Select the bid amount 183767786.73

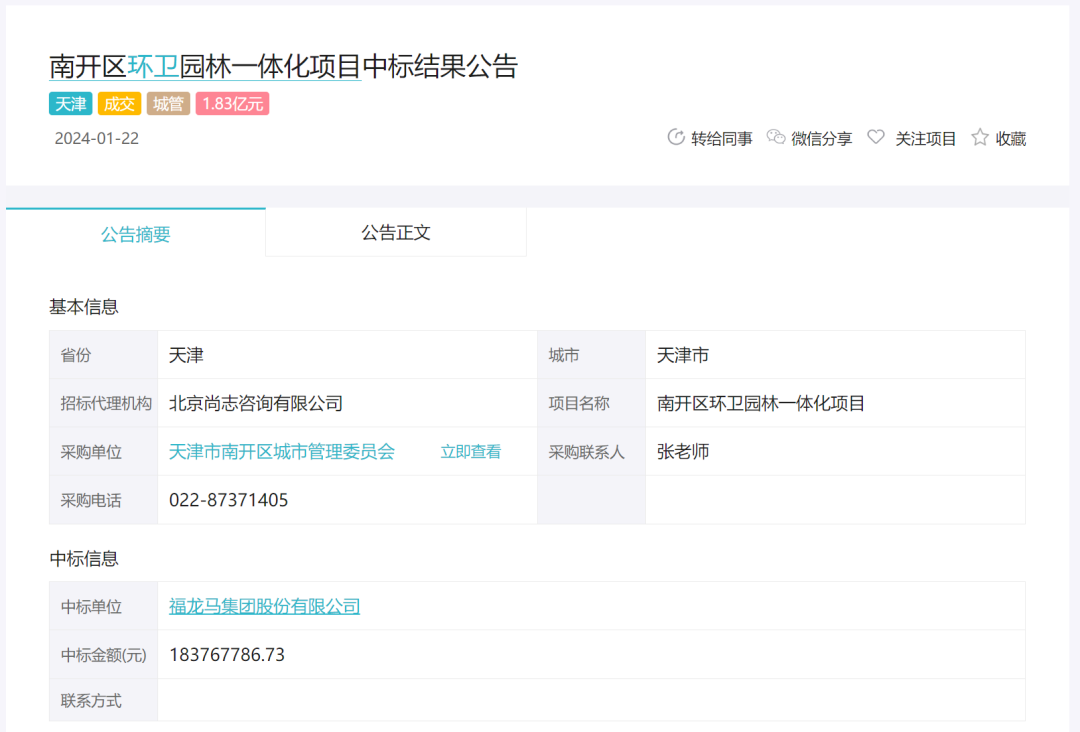227,654
